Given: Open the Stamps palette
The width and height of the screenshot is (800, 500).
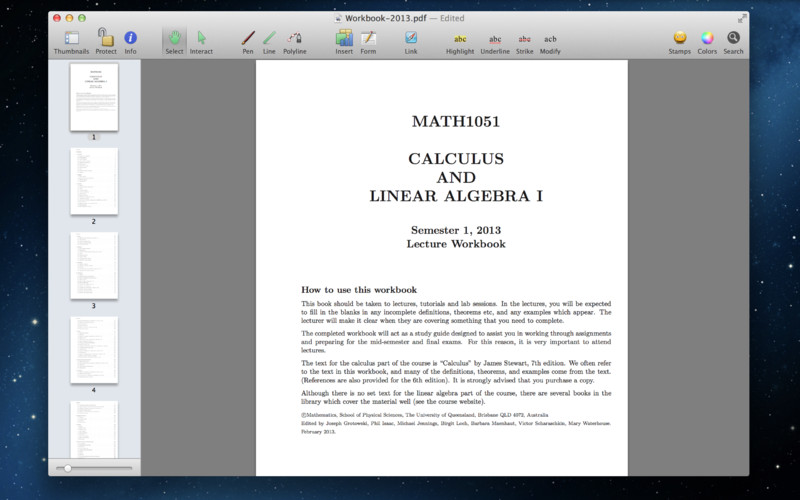Looking at the screenshot, I should tap(680, 42).
